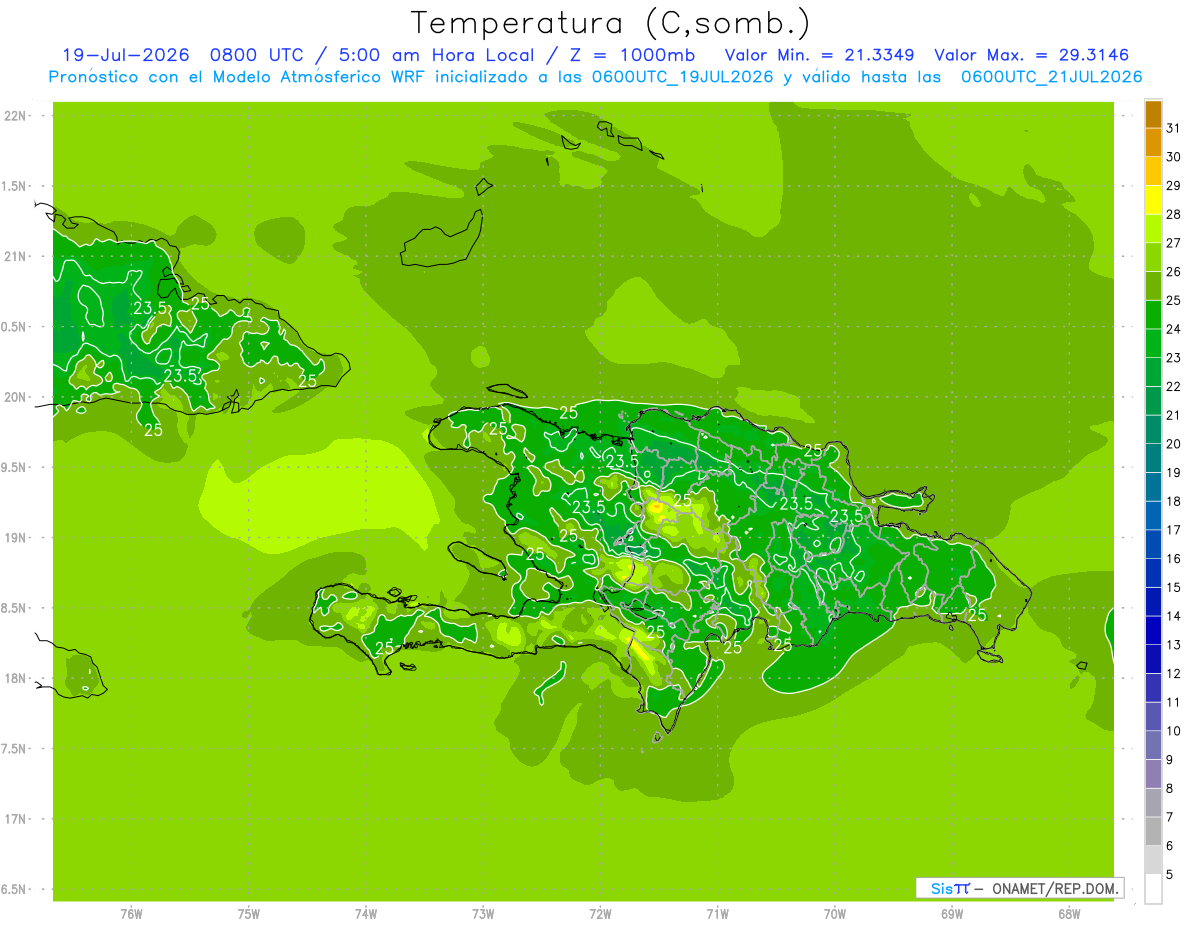This screenshot has width=1200, height=927.
Task: Click the "72W" longitude axis label
Action: tap(600, 914)
